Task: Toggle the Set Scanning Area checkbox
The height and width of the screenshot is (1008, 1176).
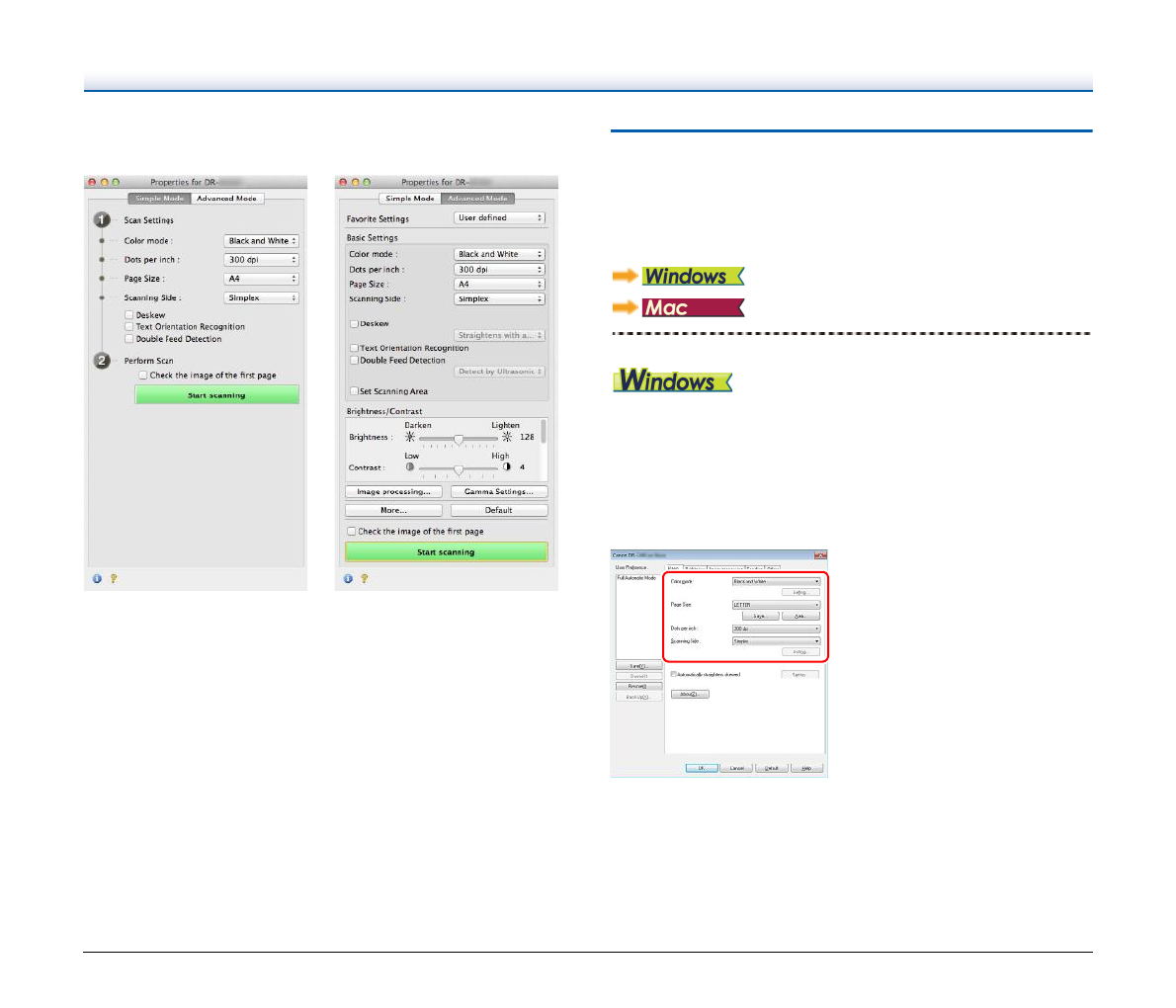Action: pyautogui.click(x=353, y=391)
